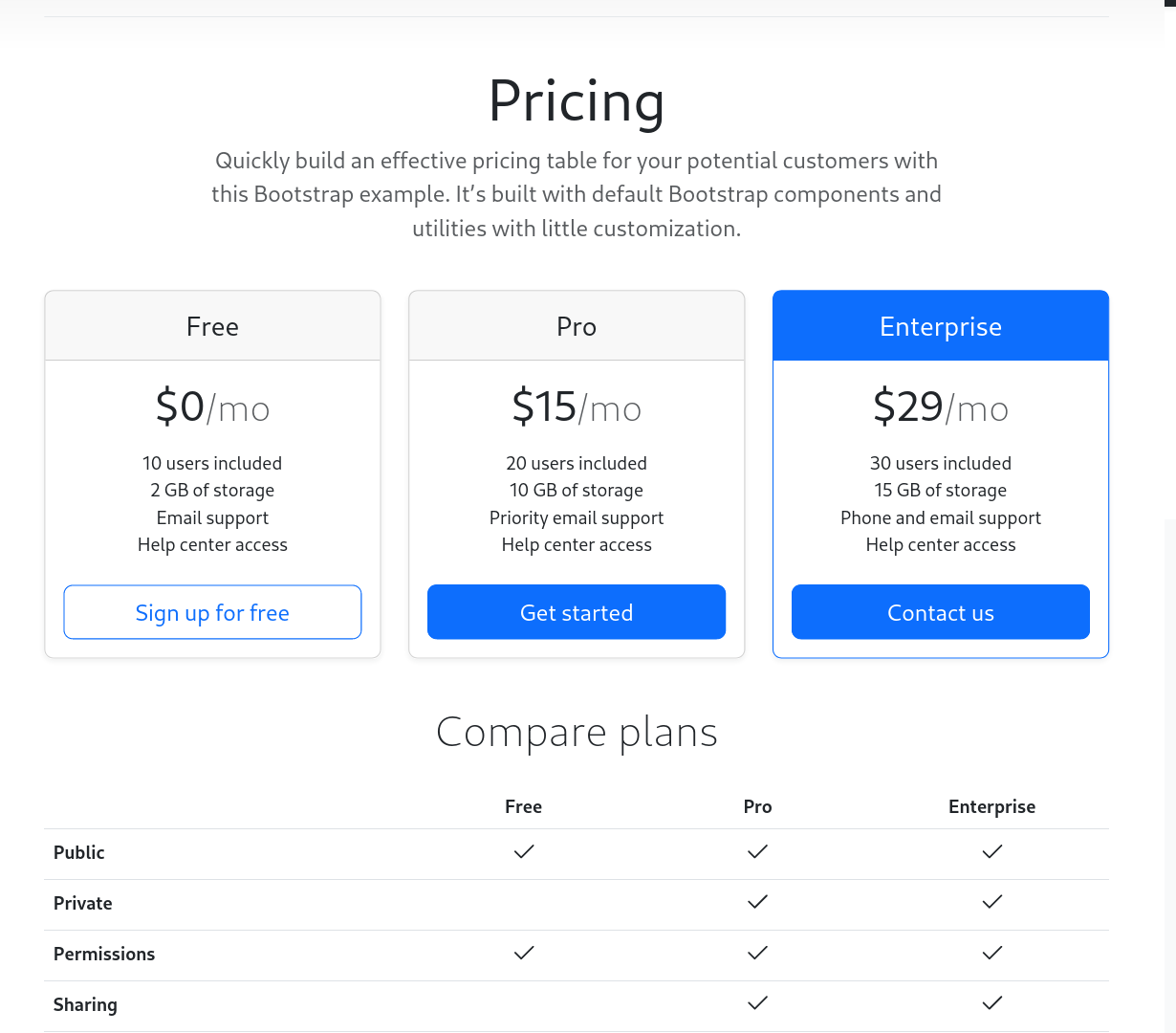Select the Contact us button
1176x1033 pixels.
[941, 612]
